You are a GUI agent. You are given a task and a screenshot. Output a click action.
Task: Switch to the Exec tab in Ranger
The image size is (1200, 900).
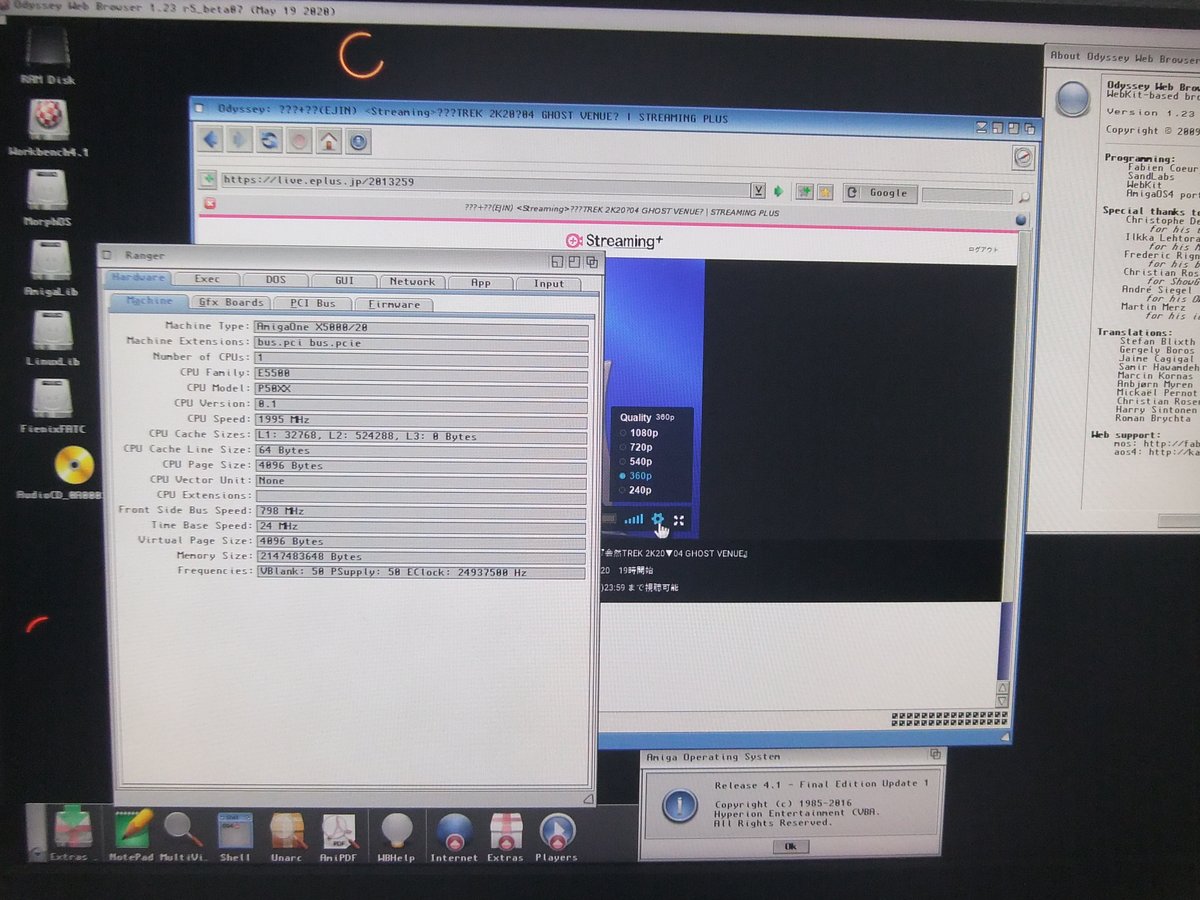(208, 280)
